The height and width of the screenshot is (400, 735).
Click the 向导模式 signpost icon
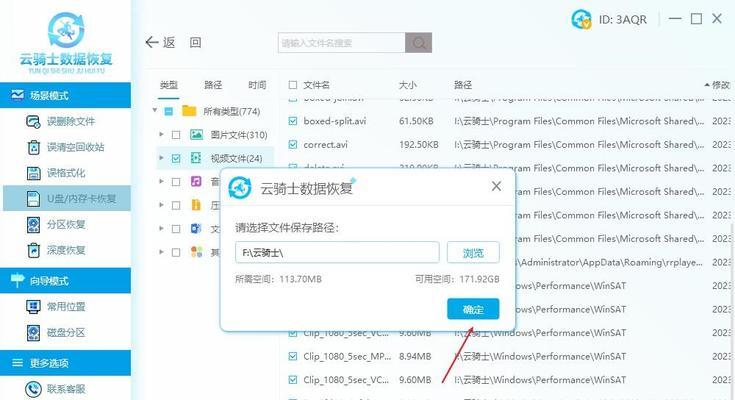(x=17, y=280)
